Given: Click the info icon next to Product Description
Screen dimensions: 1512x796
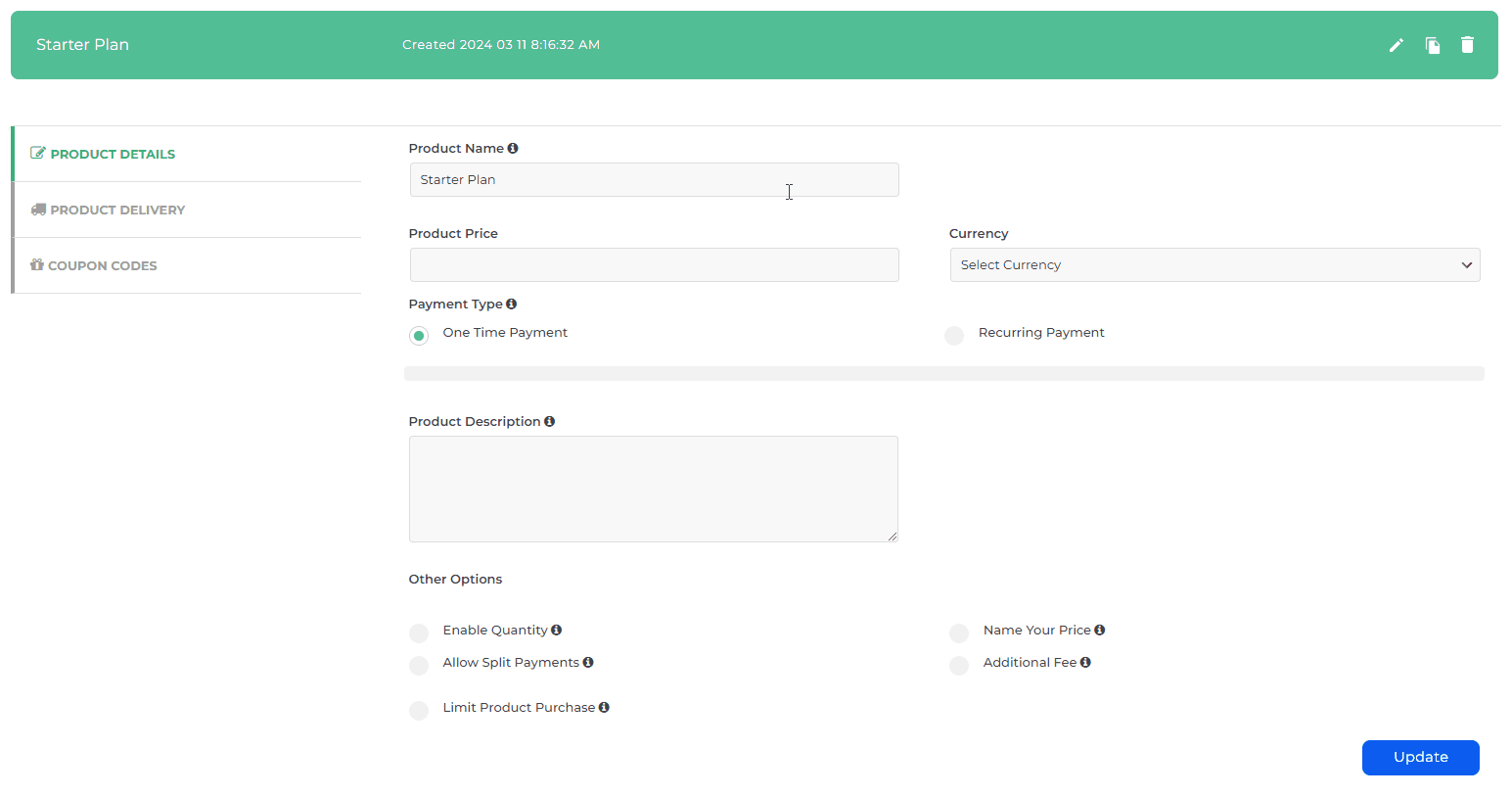Looking at the screenshot, I should click(x=549, y=421).
